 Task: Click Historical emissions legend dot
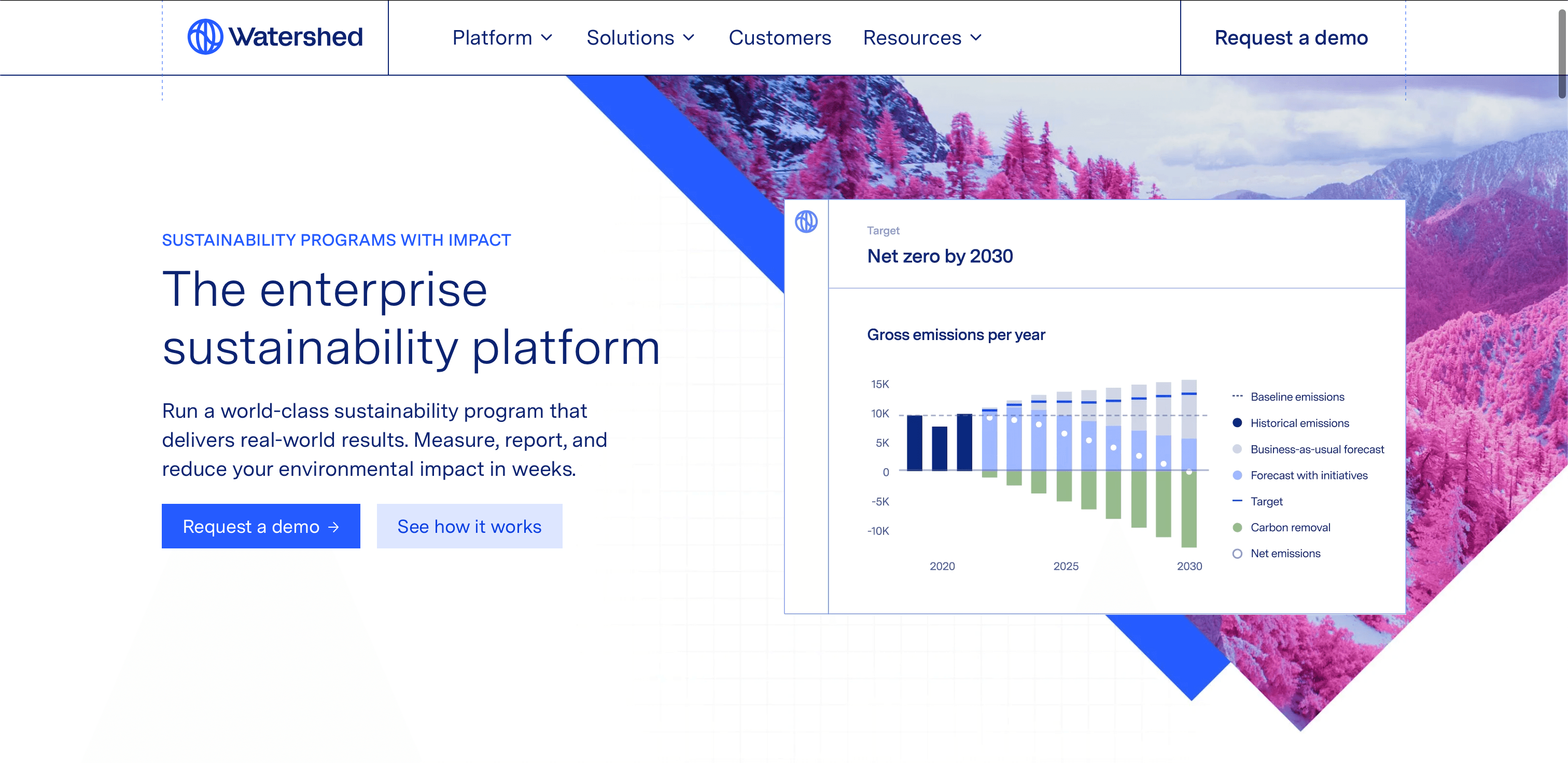[1237, 423]
